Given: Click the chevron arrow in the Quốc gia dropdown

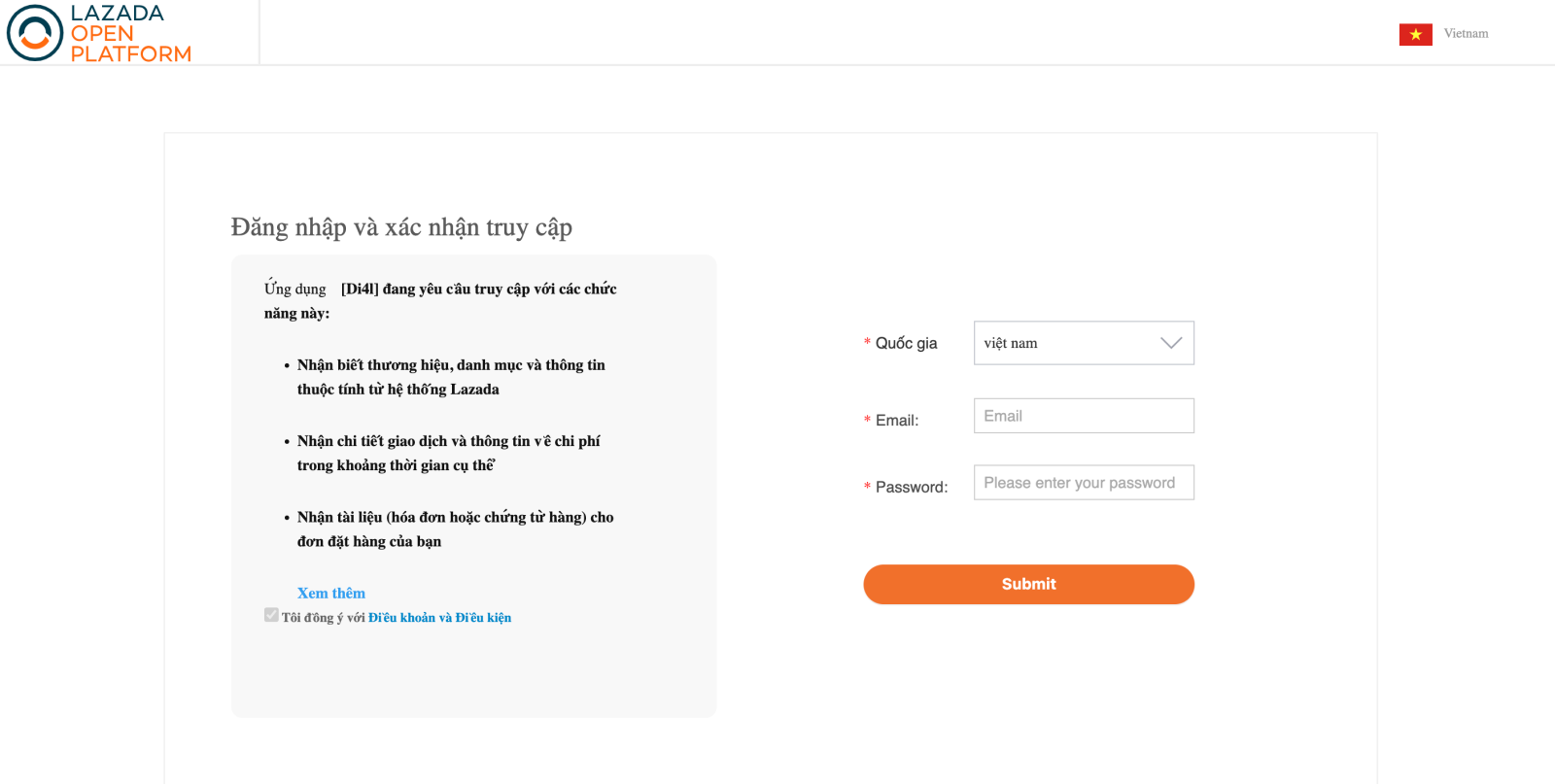Looking at the screenshot, I should 1171,343.
